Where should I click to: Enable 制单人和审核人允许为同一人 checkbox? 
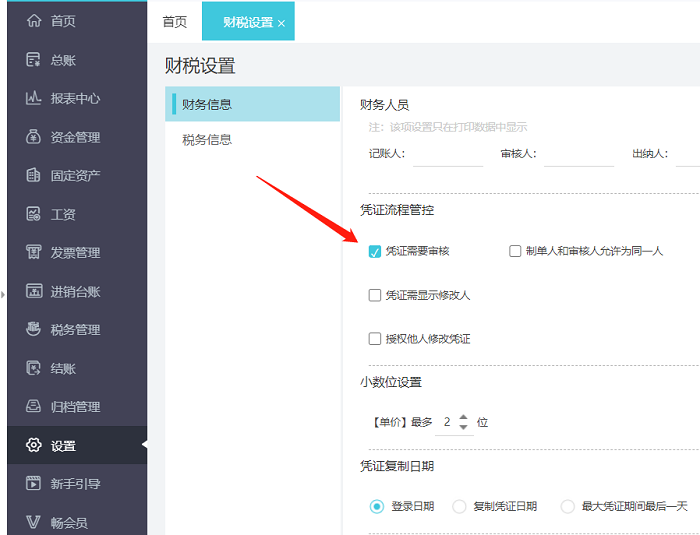coord(515,251)
